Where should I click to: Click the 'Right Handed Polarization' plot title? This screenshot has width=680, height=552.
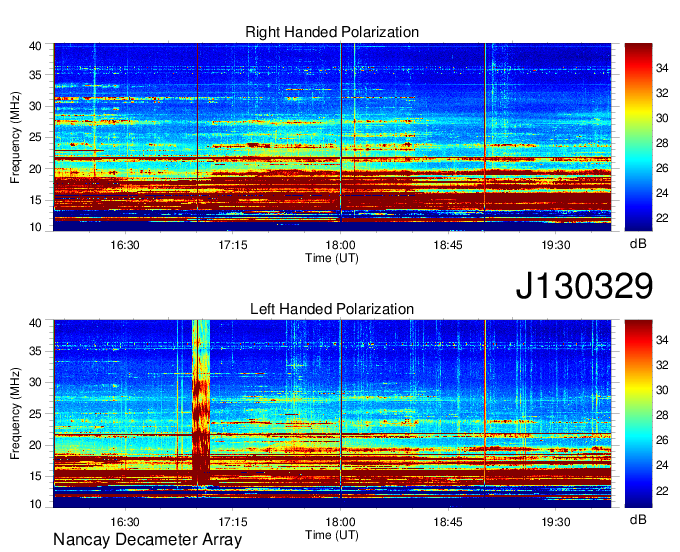pos(332,32)
